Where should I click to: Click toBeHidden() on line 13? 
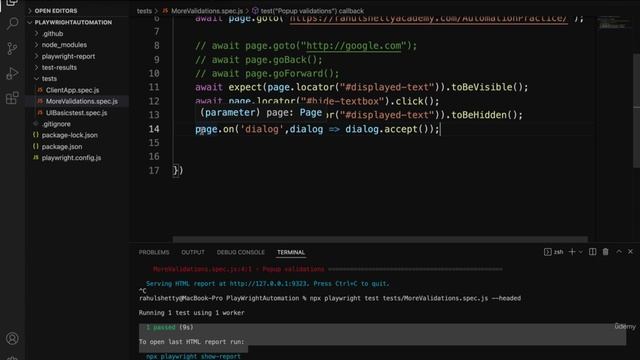pyautogui.click(x=484, y=115)
